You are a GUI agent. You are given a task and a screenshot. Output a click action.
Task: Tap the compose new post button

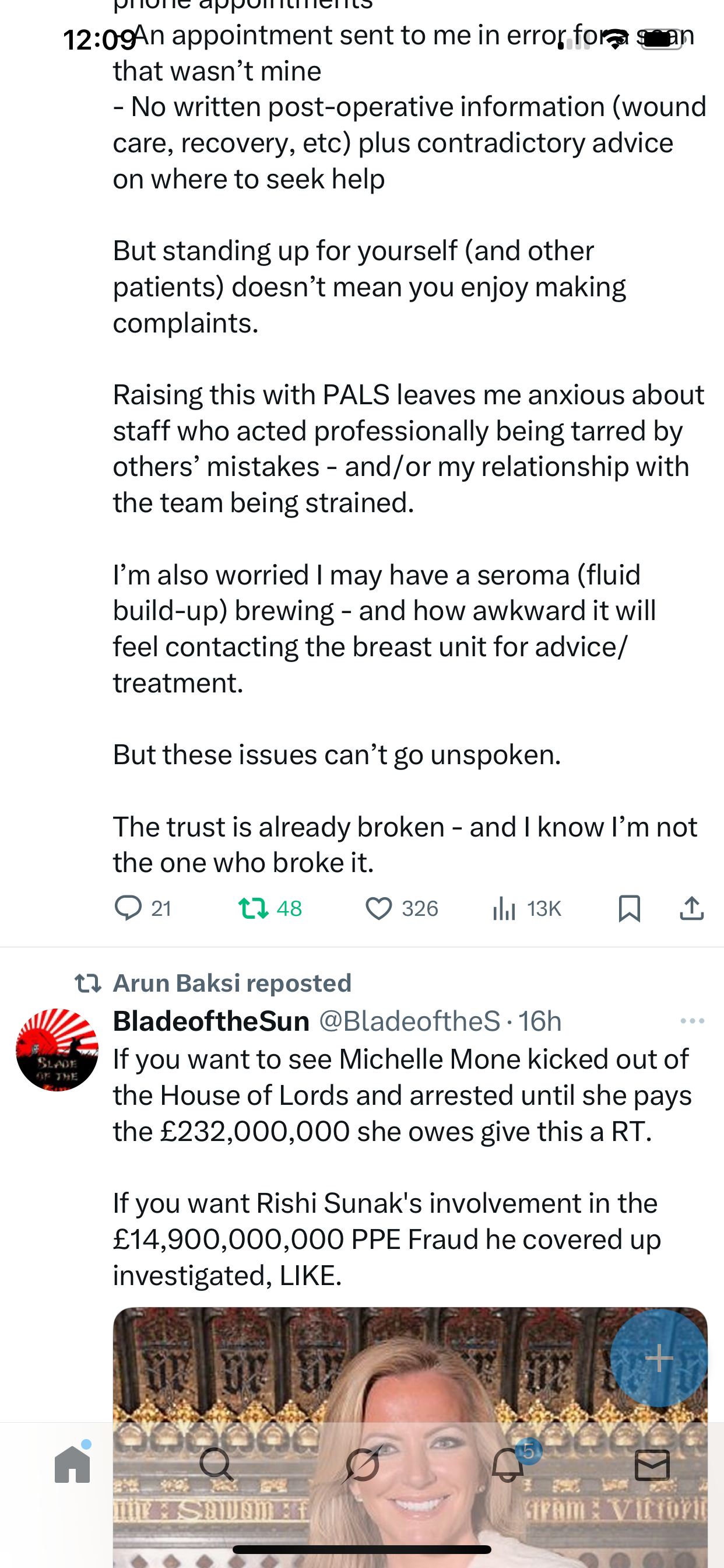coord(659,1358)
